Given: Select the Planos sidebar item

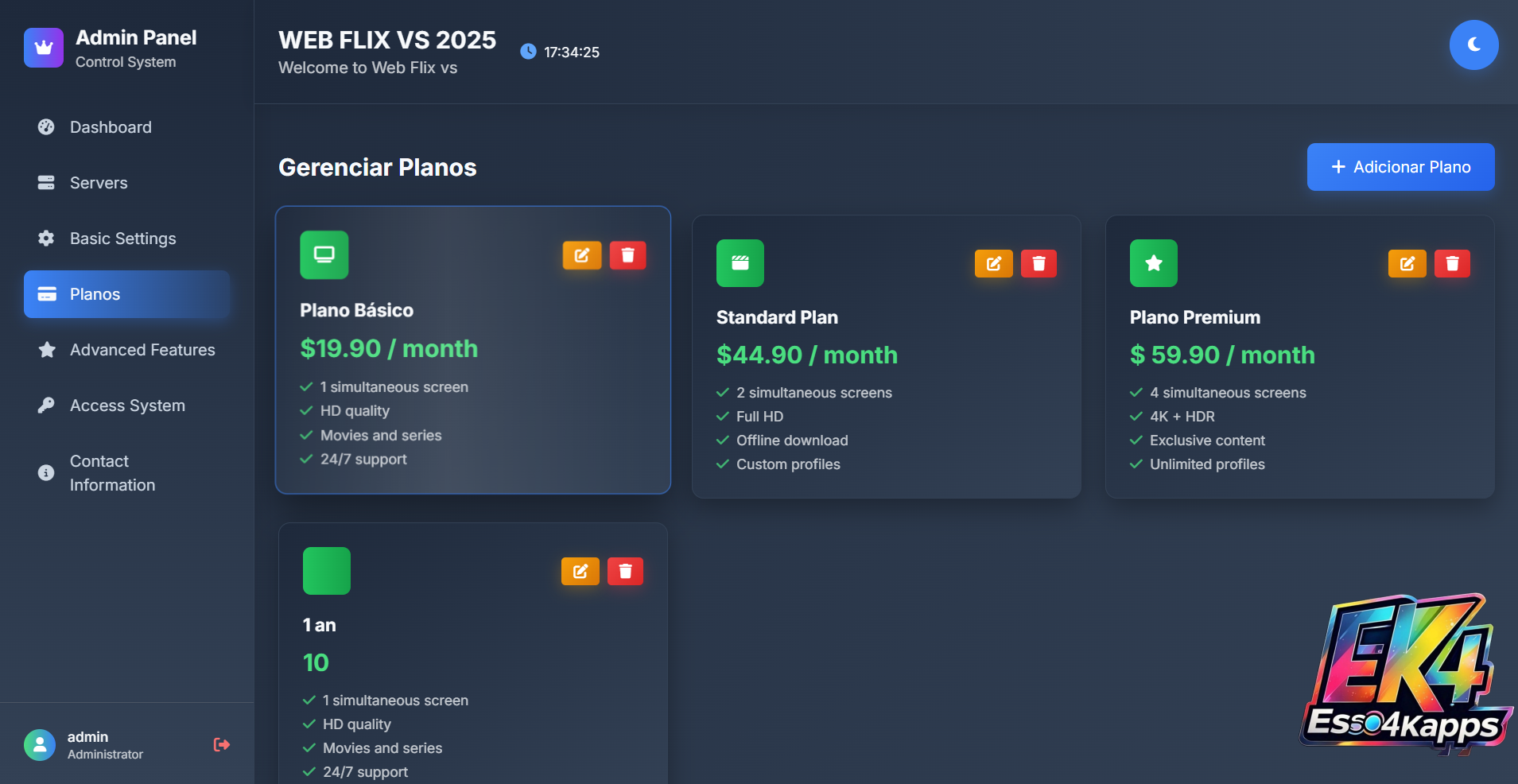Looking at the screenshot, I should point(127,294).
